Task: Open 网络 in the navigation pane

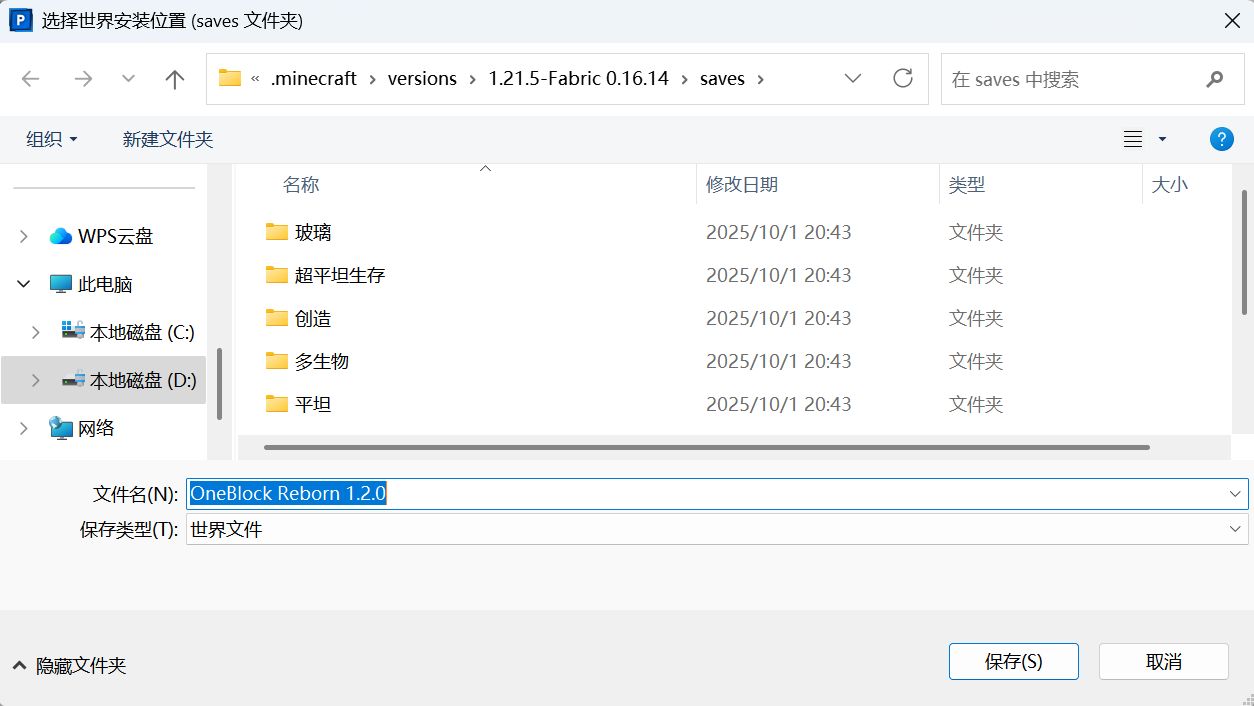Action: pos(96,428)
